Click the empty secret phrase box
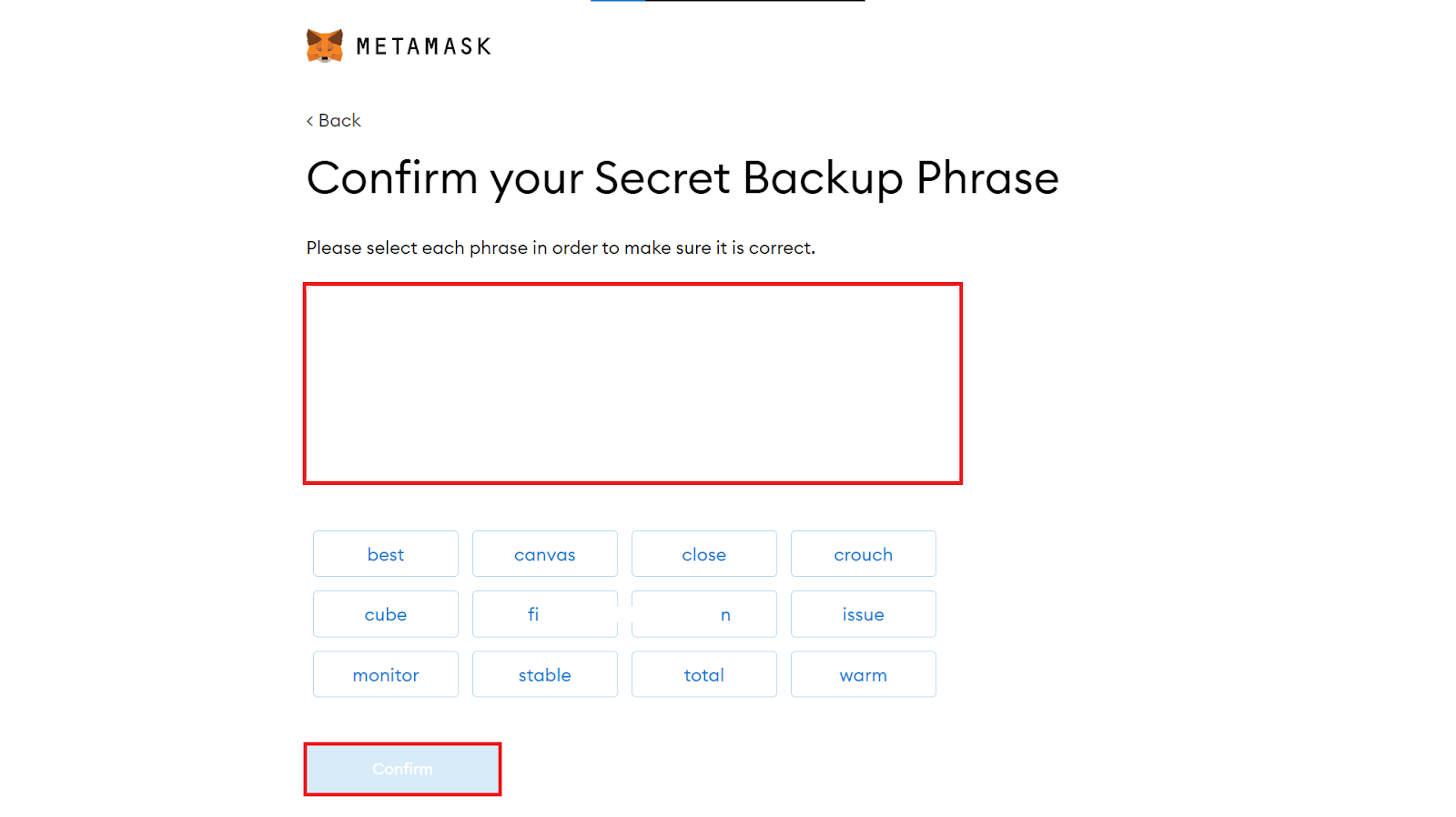Viewport: 1456px width, 817px height. [632, 383]
